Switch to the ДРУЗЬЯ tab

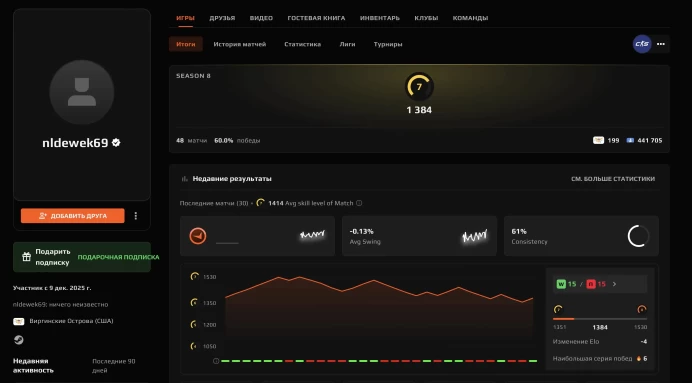(222, 18)
